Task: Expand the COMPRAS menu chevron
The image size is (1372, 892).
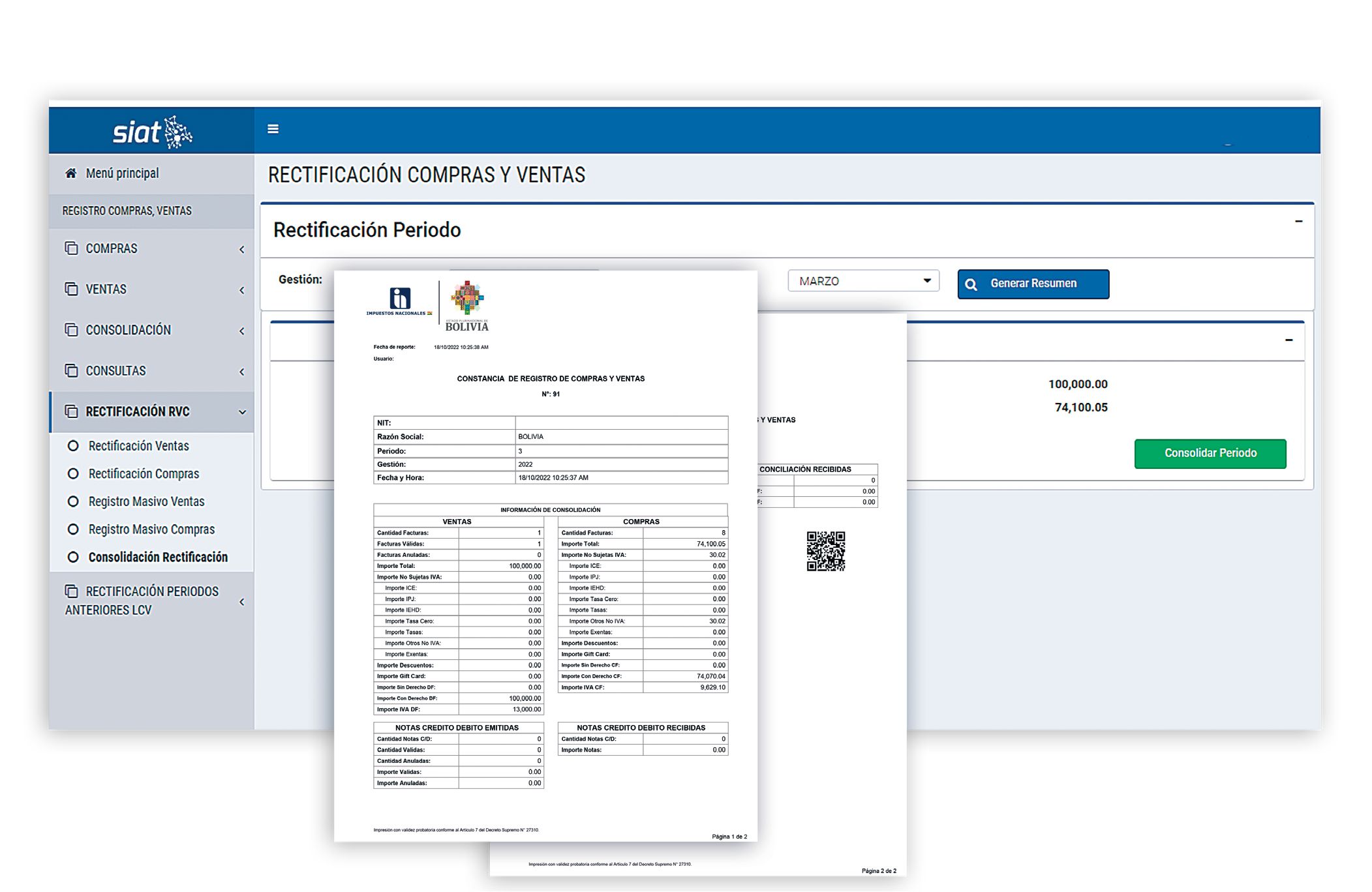Action: [x=242, y=250]
